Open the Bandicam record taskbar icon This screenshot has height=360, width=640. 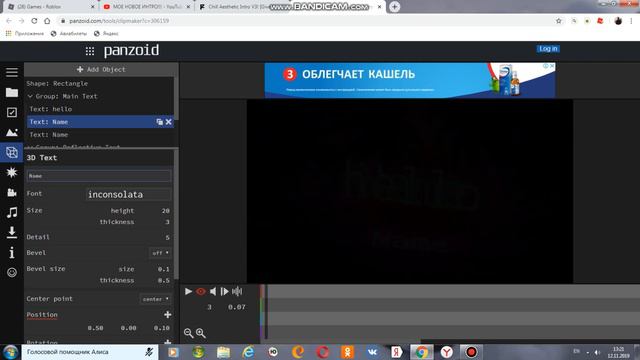pyautogui.click(x=471, y=352)
